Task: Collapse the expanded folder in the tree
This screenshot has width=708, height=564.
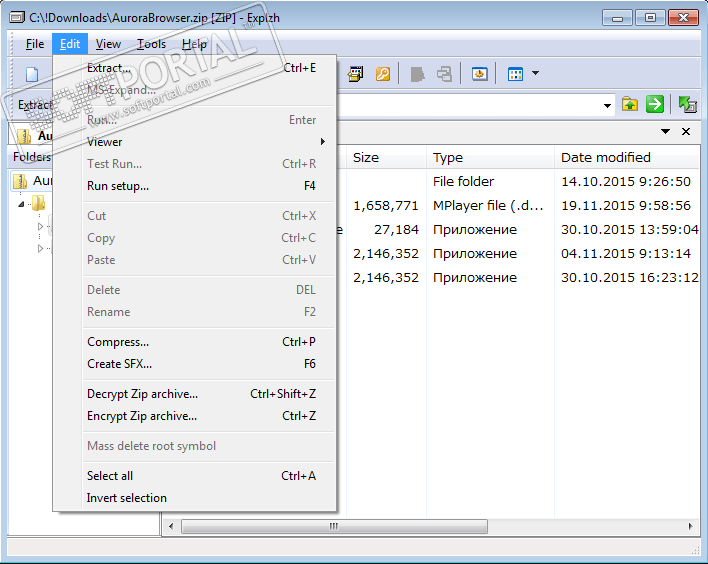Action: point(21,204)
